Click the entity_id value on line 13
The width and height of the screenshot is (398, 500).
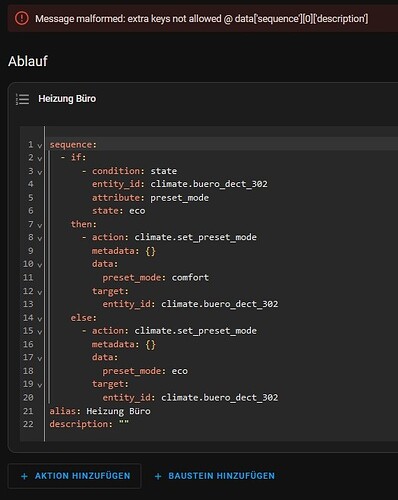(x=219, y=304)
